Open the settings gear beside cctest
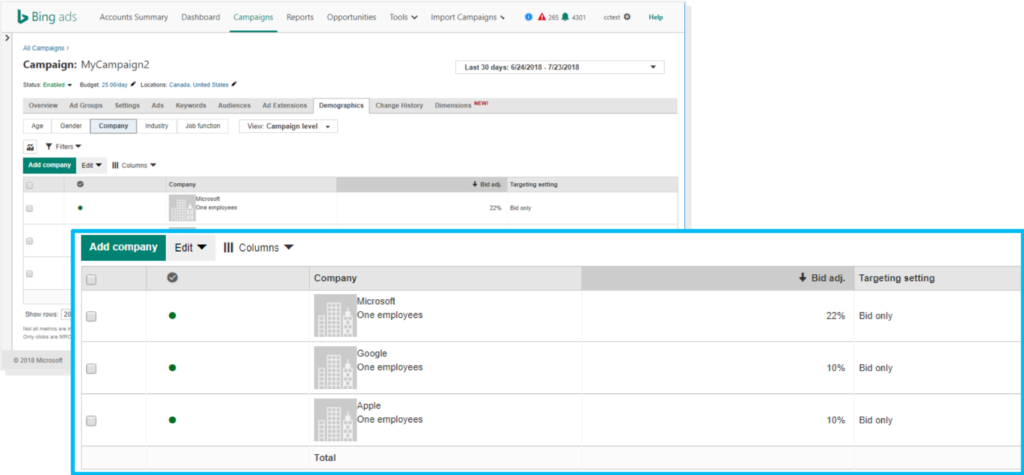This screenshot has width=1024, height=475. tap(627, 17)
